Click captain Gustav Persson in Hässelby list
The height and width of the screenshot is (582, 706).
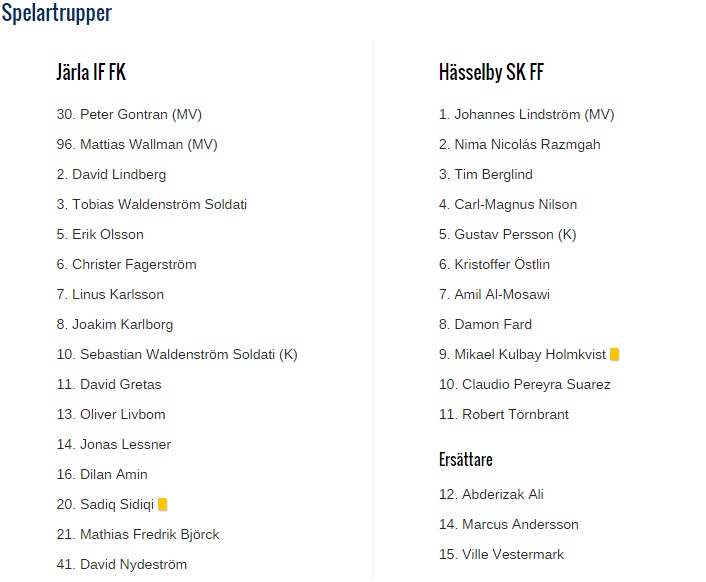coord(507,235)
